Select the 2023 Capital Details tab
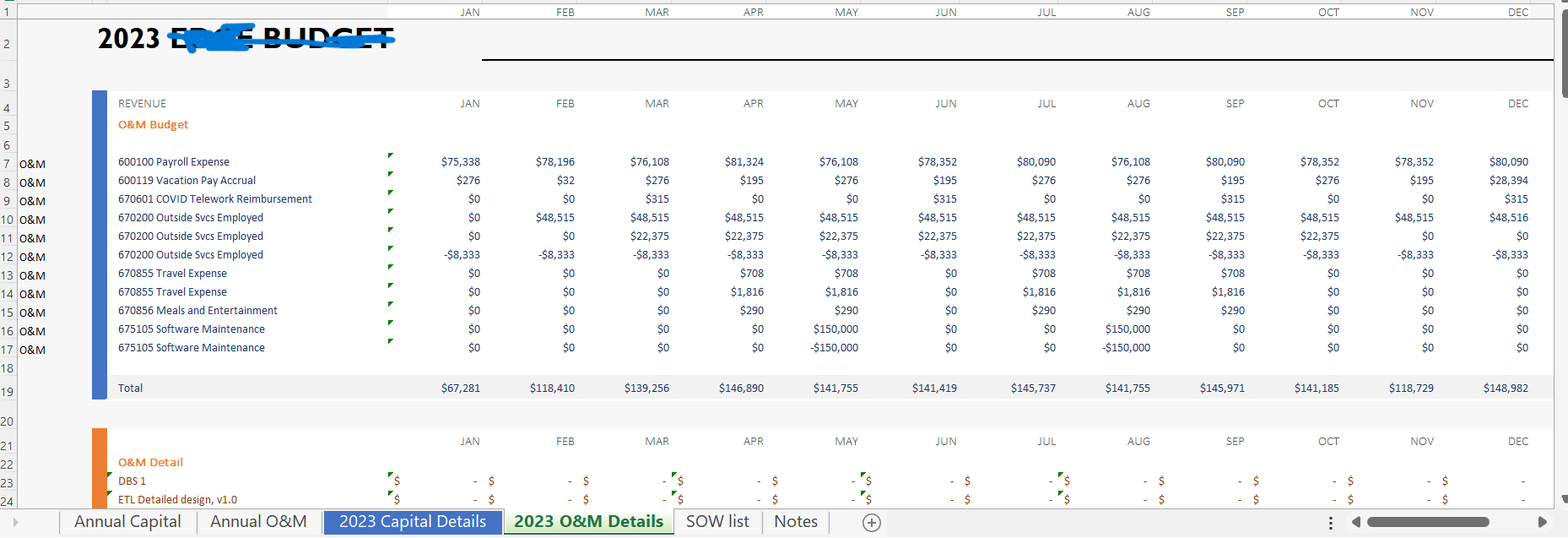Image resolution: width=1568 pixels, height=538 pixels. tap(413, 522)
